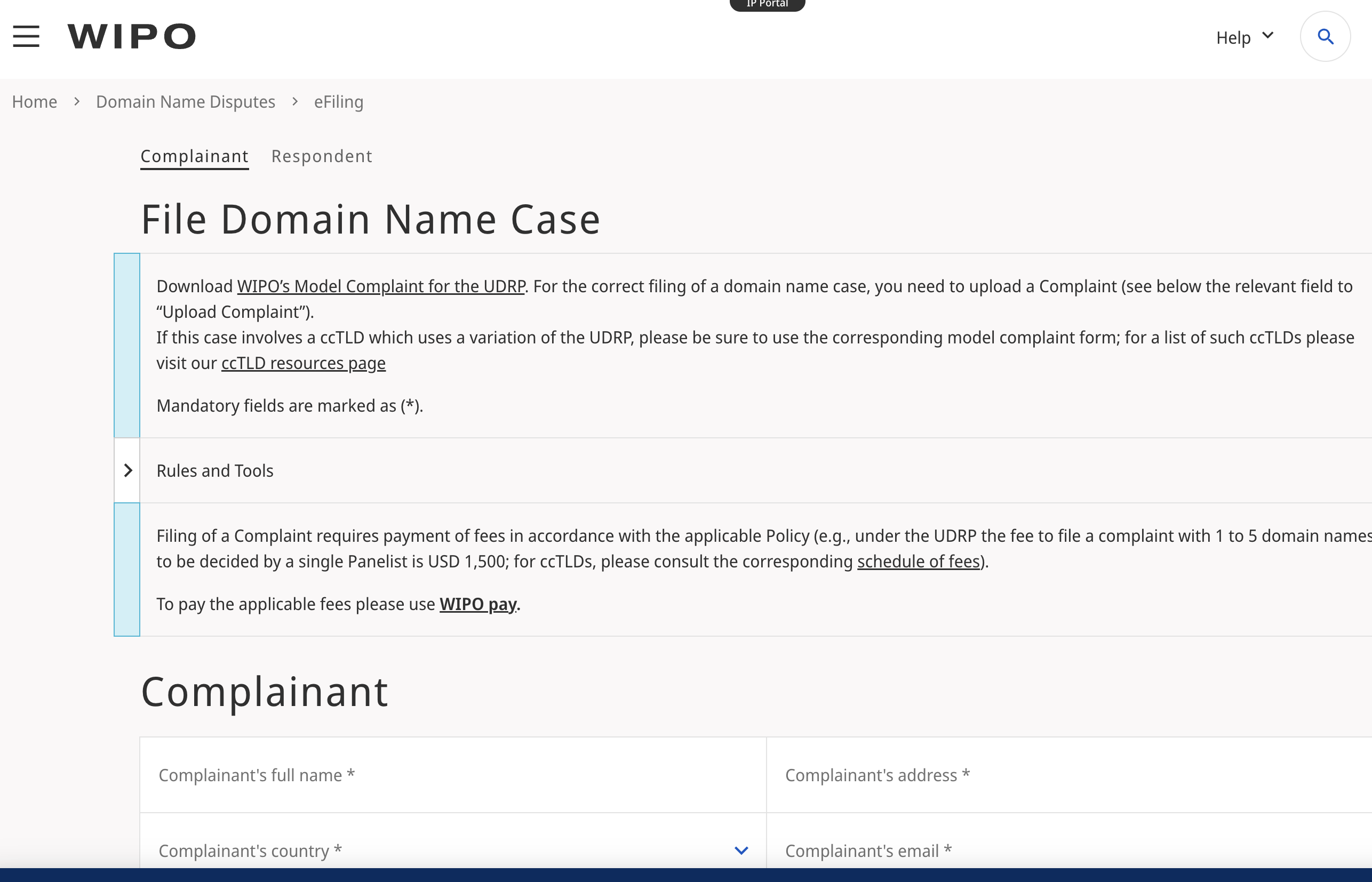This screenshot has height=882, width=1372.
Task: Click the eFiling breadcrumb
Action: click(x=339, y=102)
